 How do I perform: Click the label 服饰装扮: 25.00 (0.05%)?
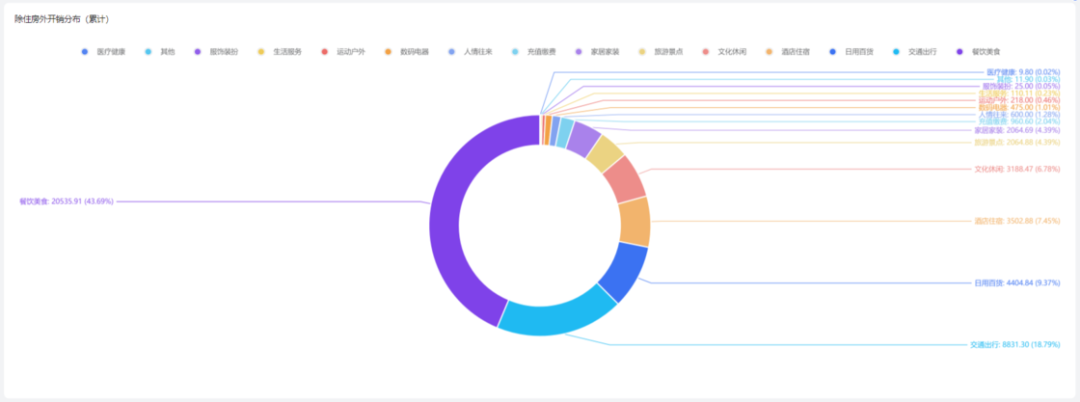click(1021, 87)
